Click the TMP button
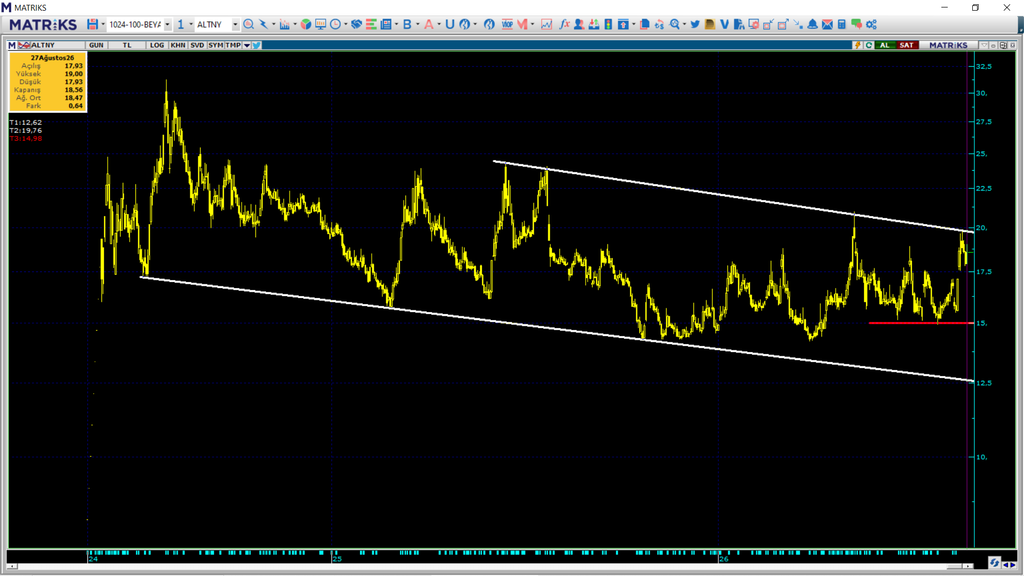Viewport: 1024px width, 576px height. [x=232, y=45]
